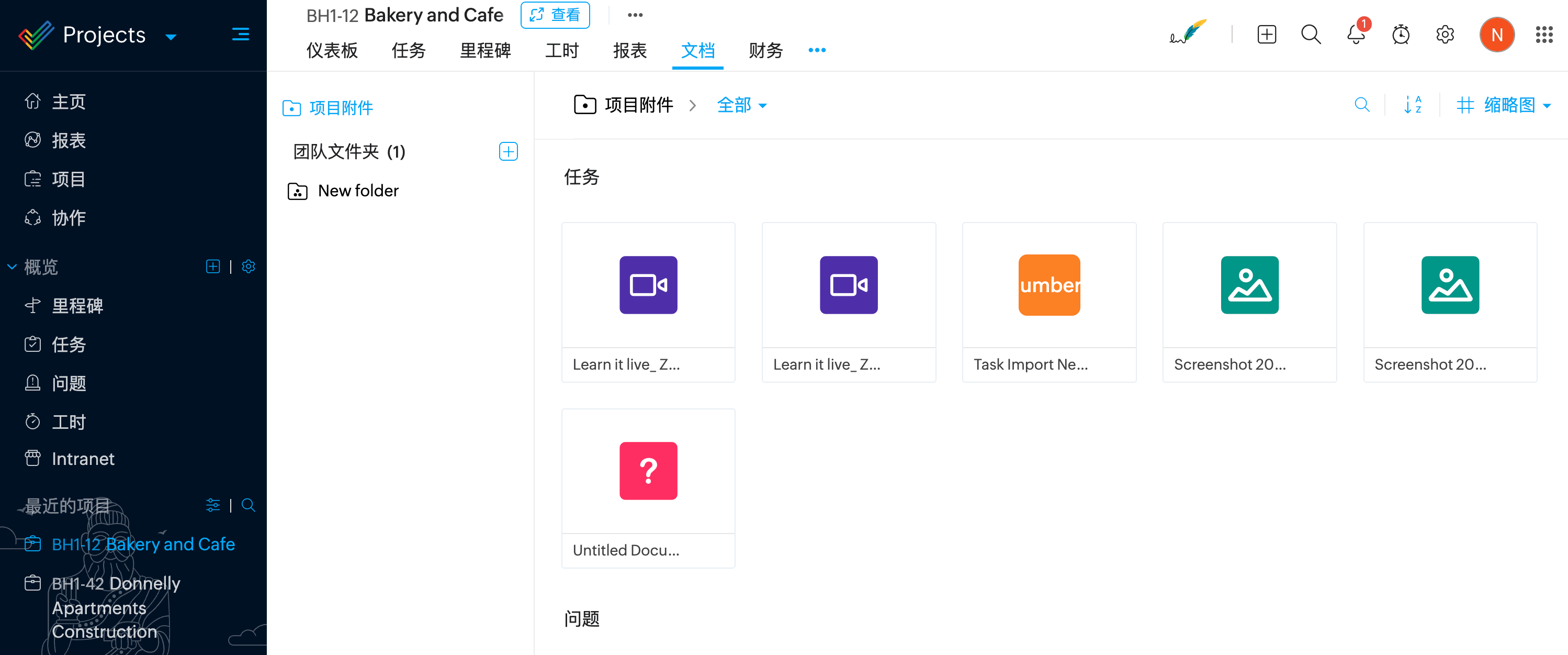This screenshot has height=655, width=1568.
Task: Click the global search magnifier in header
Action: 1311,35
